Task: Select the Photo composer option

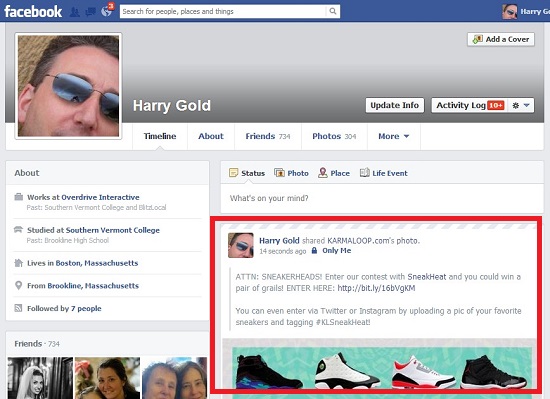Action: click(291, 173)
